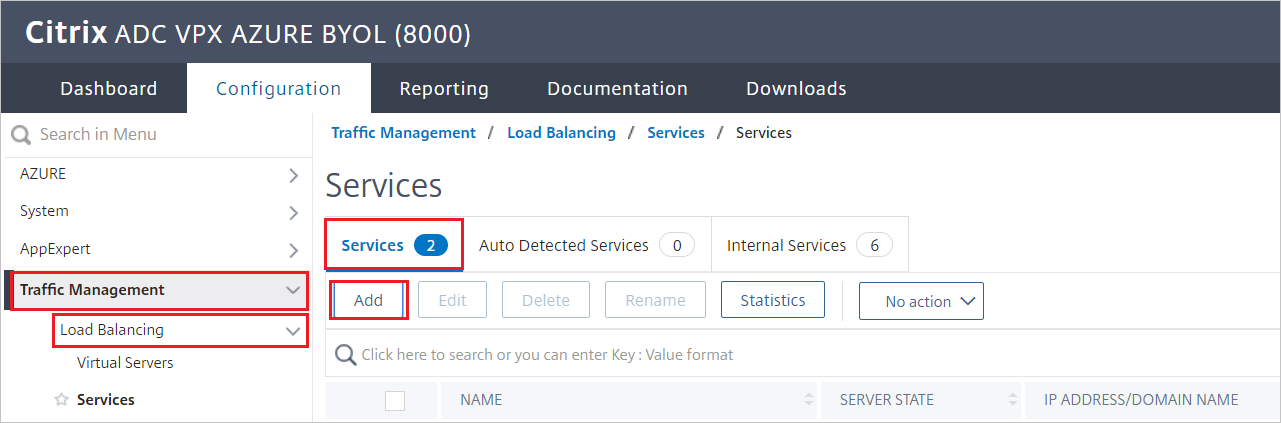The image size is (1281, 423).
Task: Click the star icon beside Services
Action: (x=61, y=400)
